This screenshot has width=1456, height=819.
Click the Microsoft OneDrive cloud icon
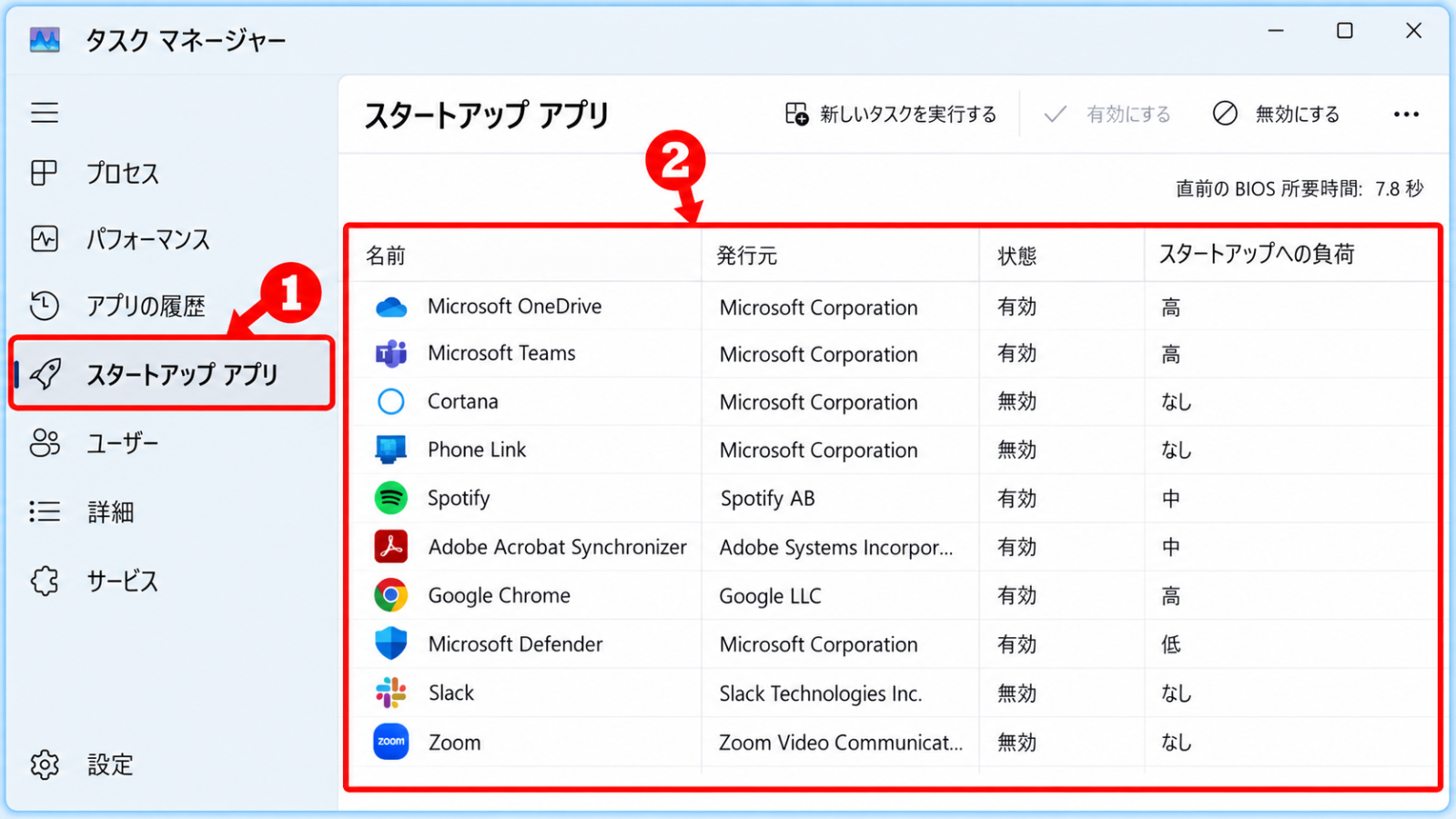(391, 307)
